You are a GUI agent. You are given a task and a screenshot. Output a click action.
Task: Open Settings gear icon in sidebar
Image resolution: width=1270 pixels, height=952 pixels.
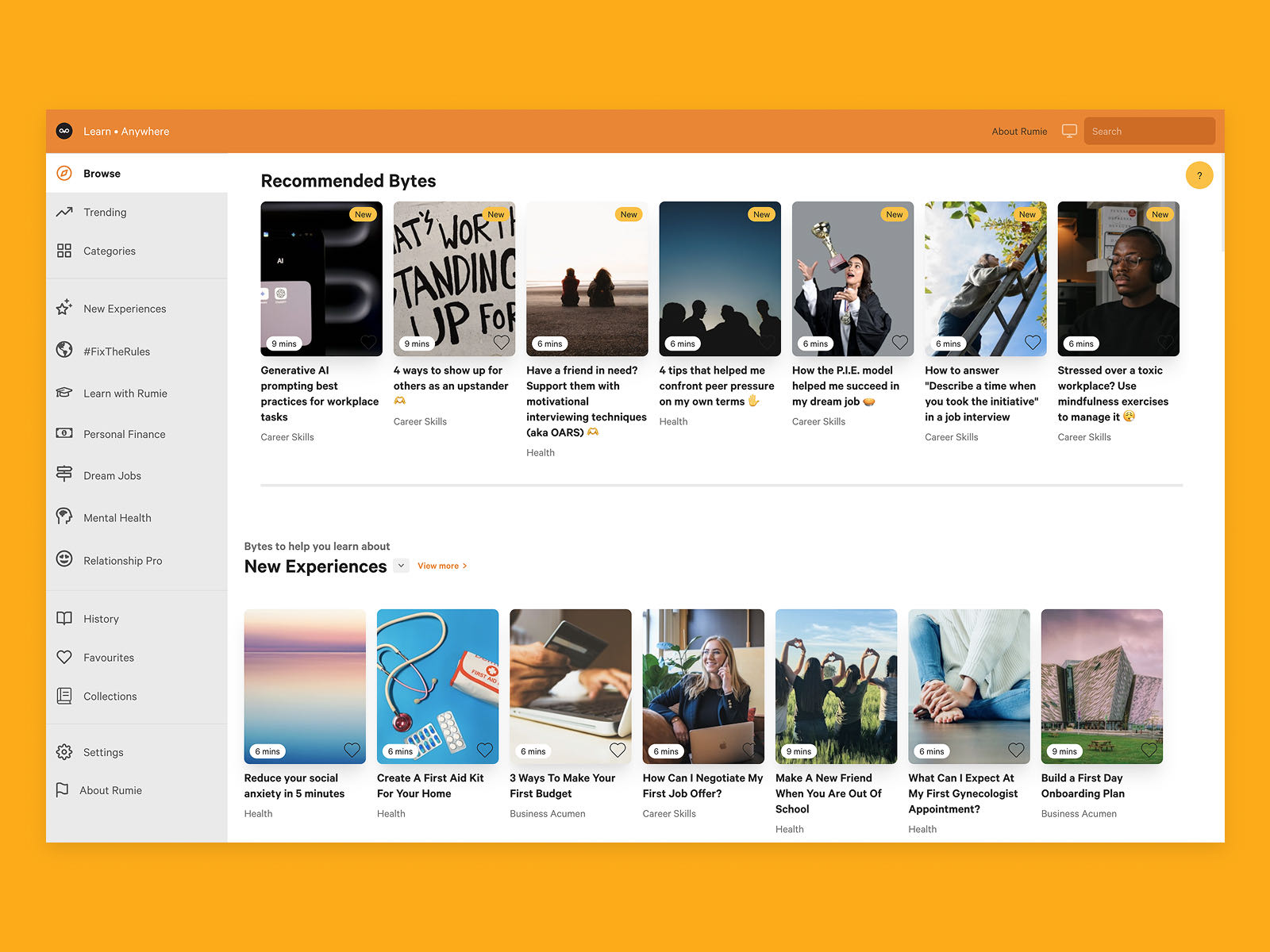[x=64, y=751]
